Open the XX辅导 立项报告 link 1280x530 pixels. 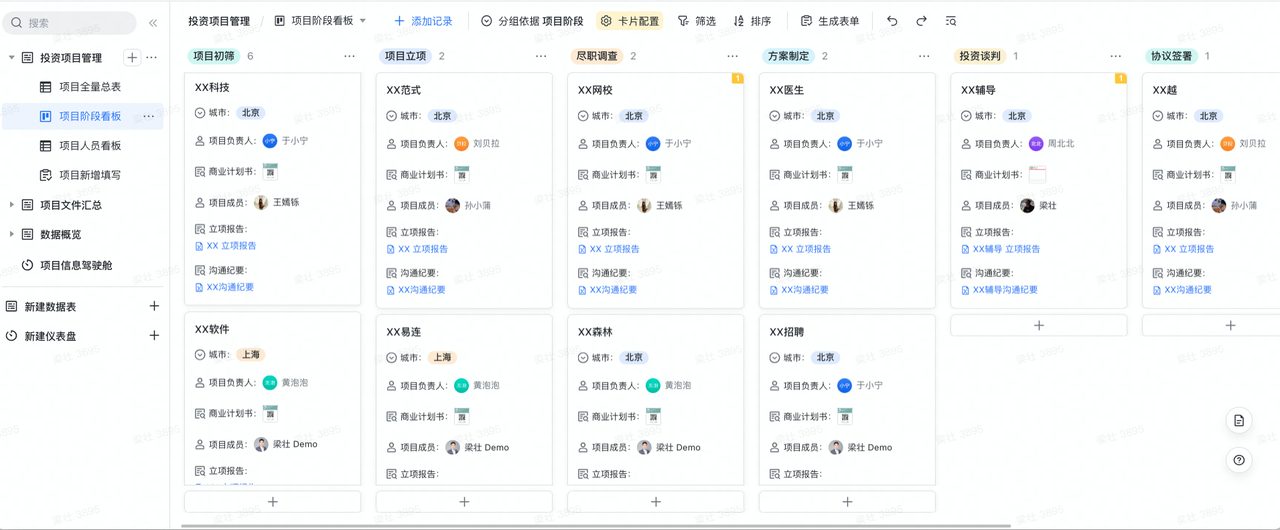tap(1006, 249)
